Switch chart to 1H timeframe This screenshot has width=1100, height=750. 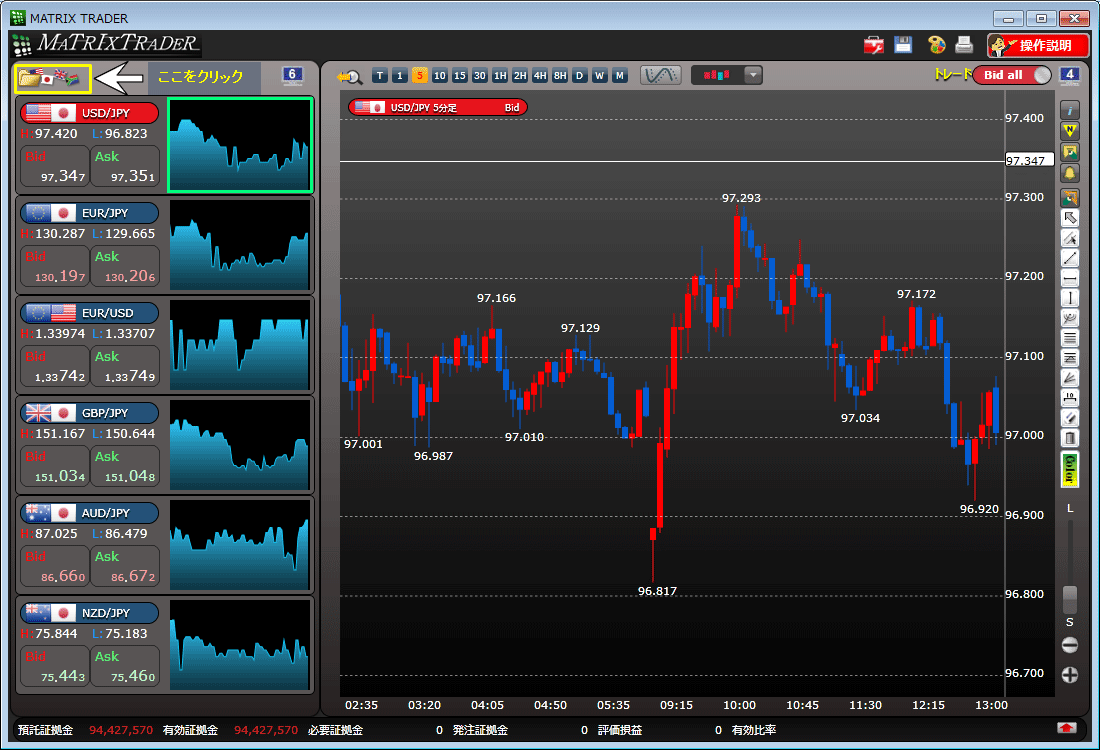tap(499, 76)
